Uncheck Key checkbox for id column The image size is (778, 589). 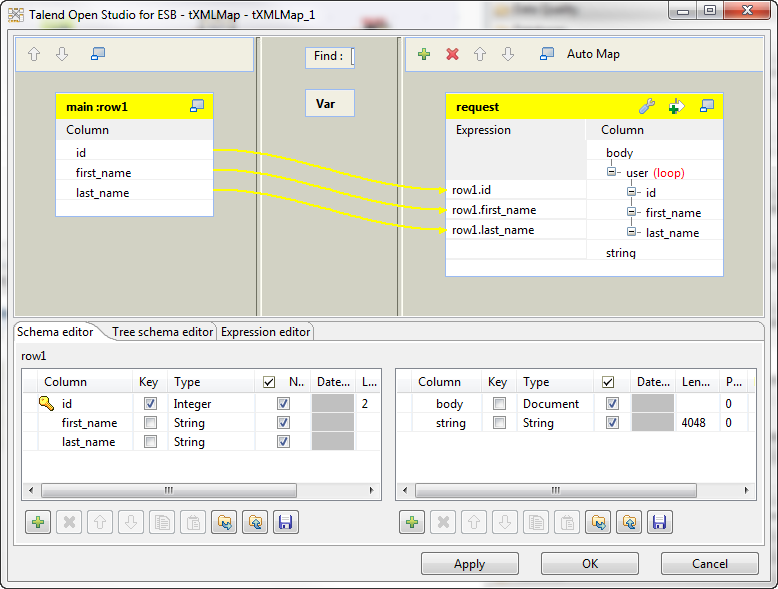point(150,404)
